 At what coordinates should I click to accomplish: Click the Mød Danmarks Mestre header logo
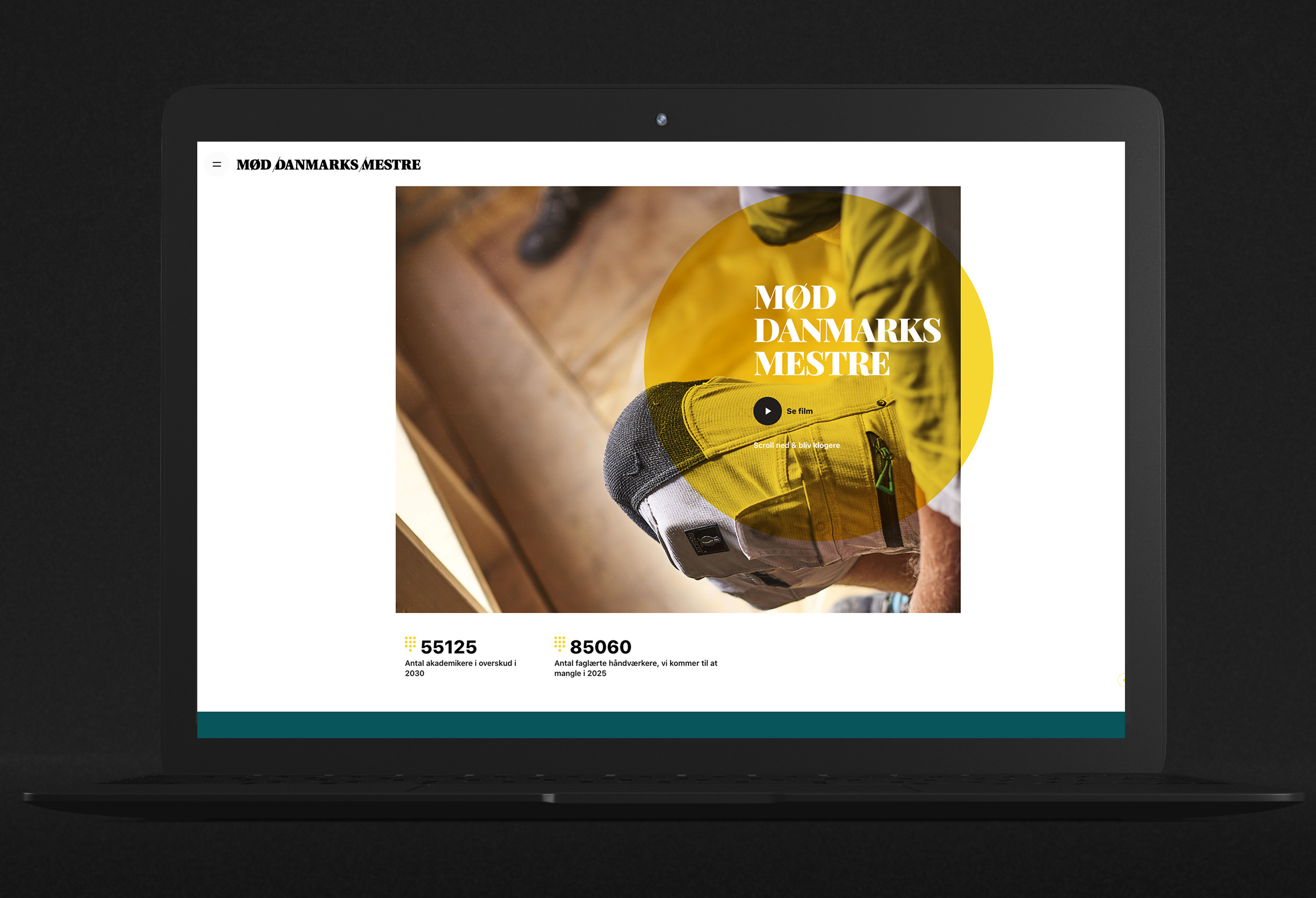pos(329,165)
